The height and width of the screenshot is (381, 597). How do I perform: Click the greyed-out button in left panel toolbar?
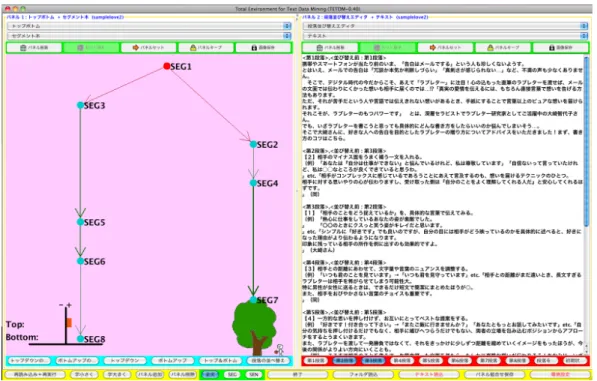(91, 48)
